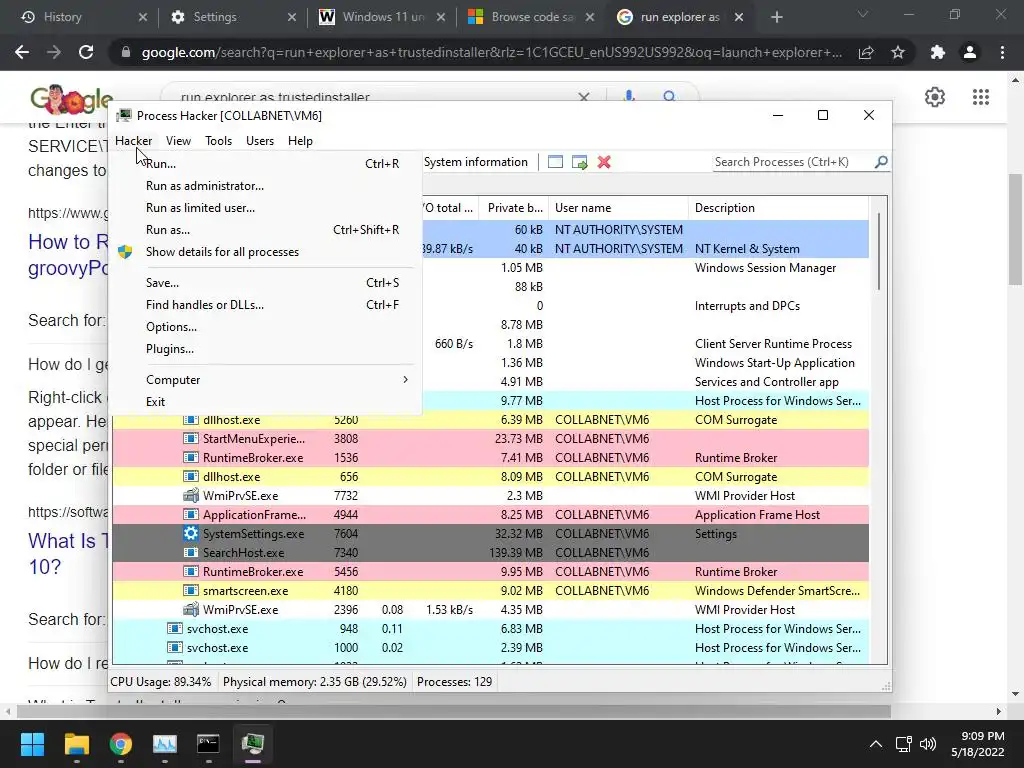Select Run as... menu entry
The height and width of the screenshot is (768, 1024).
(x=264, y=230)
